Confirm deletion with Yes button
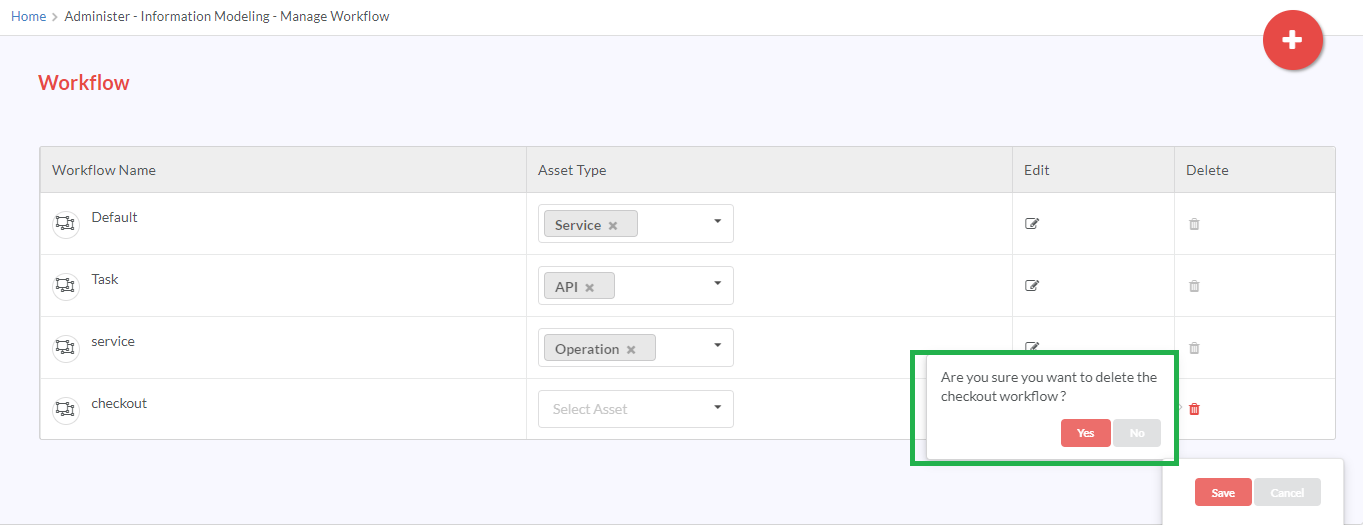Viewport: 1363px width, 525px height. pyautogui.click(x=1086, y=433)
